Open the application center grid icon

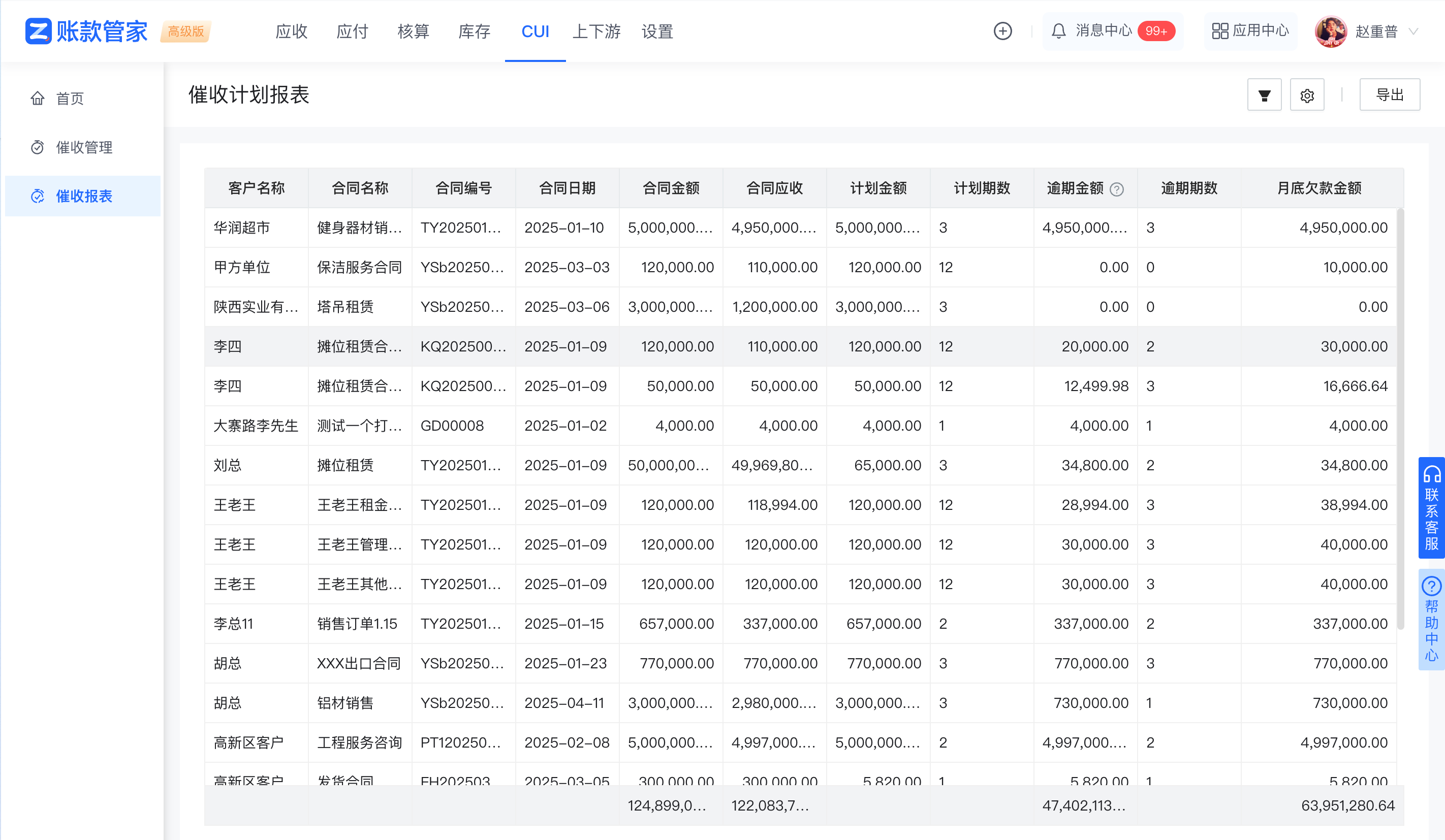click(1219, 31)
